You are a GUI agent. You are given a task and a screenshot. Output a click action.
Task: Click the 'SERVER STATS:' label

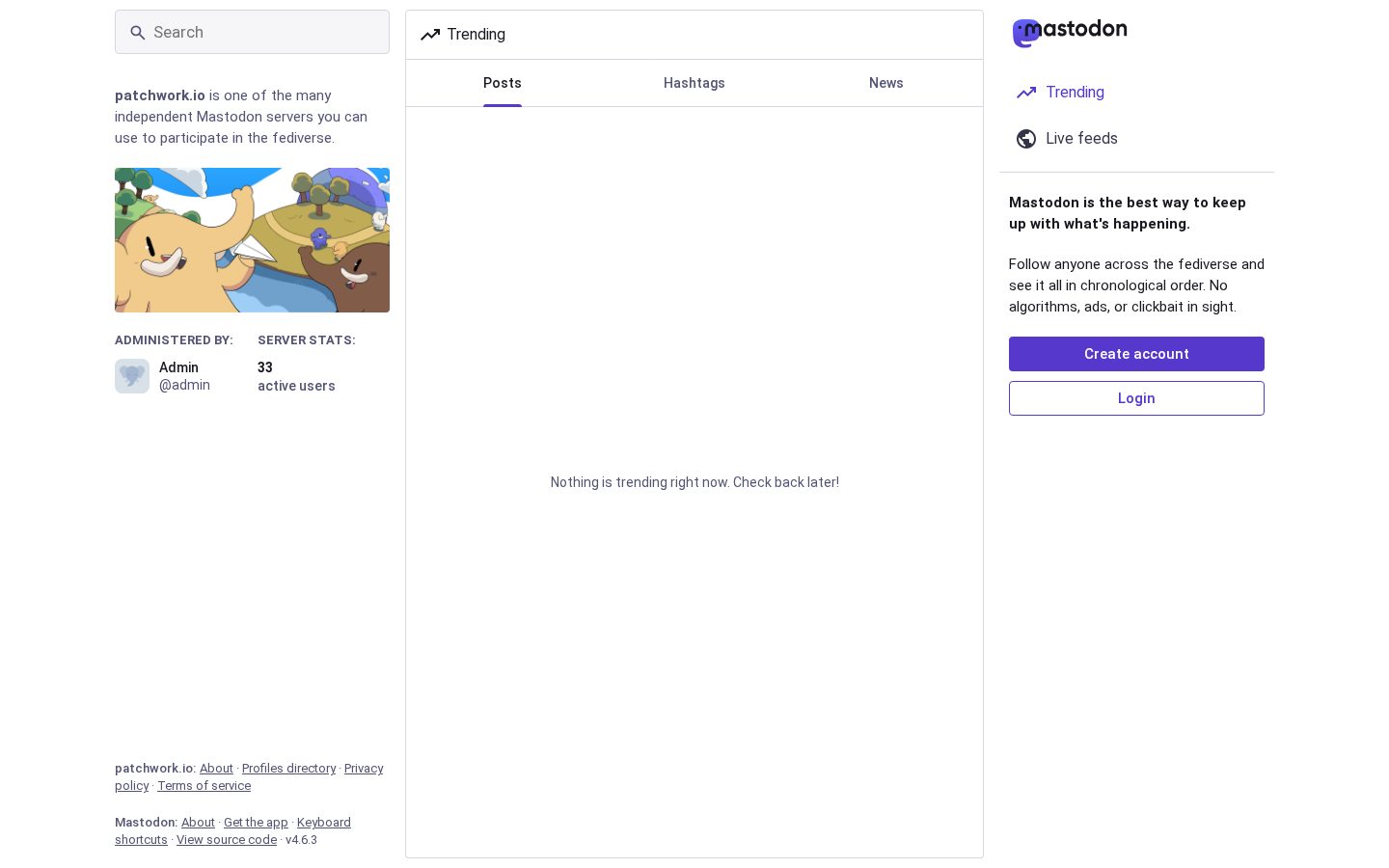click(x=307, y=340)
